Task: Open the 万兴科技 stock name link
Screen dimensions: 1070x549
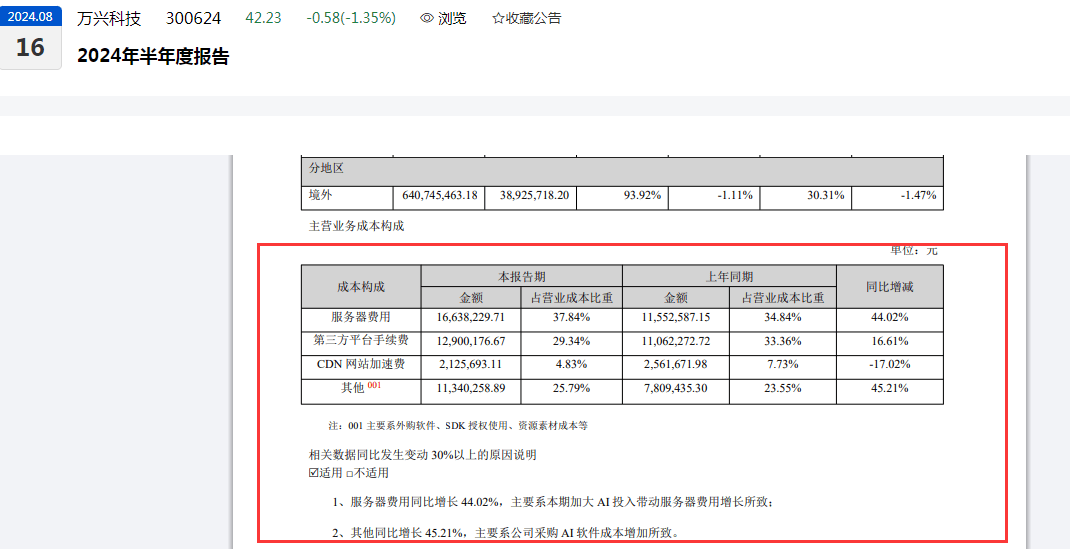Action: coord(109,18)
